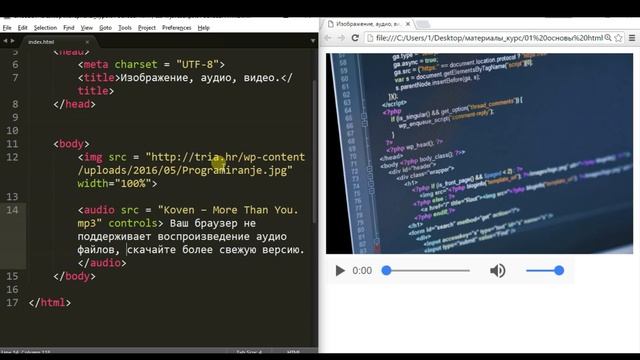Open the View menu

[87, 28]
